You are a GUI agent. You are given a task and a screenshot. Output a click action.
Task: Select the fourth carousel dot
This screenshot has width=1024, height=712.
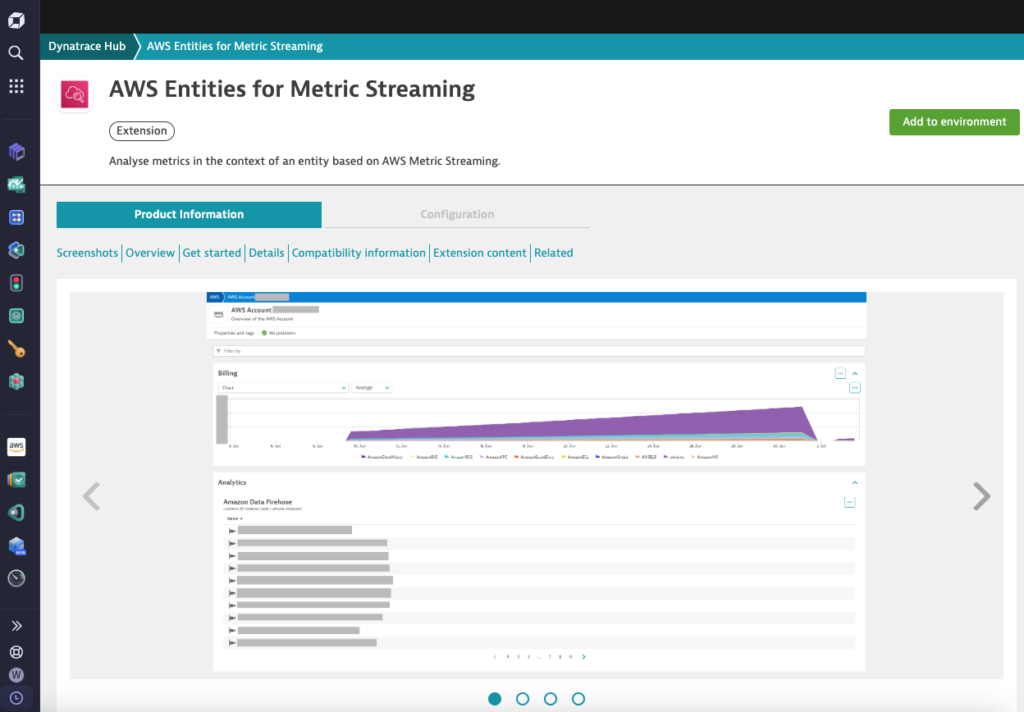(x=578, y=699)
